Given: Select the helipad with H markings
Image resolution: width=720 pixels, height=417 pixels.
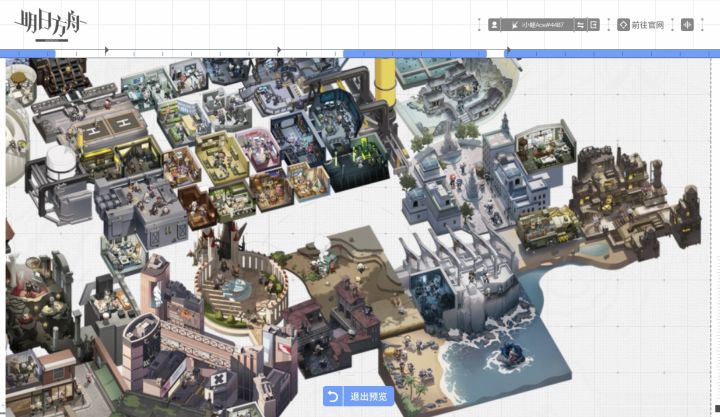Looking at the screenshot, I should pyautogui.click(x=110, y=126).
